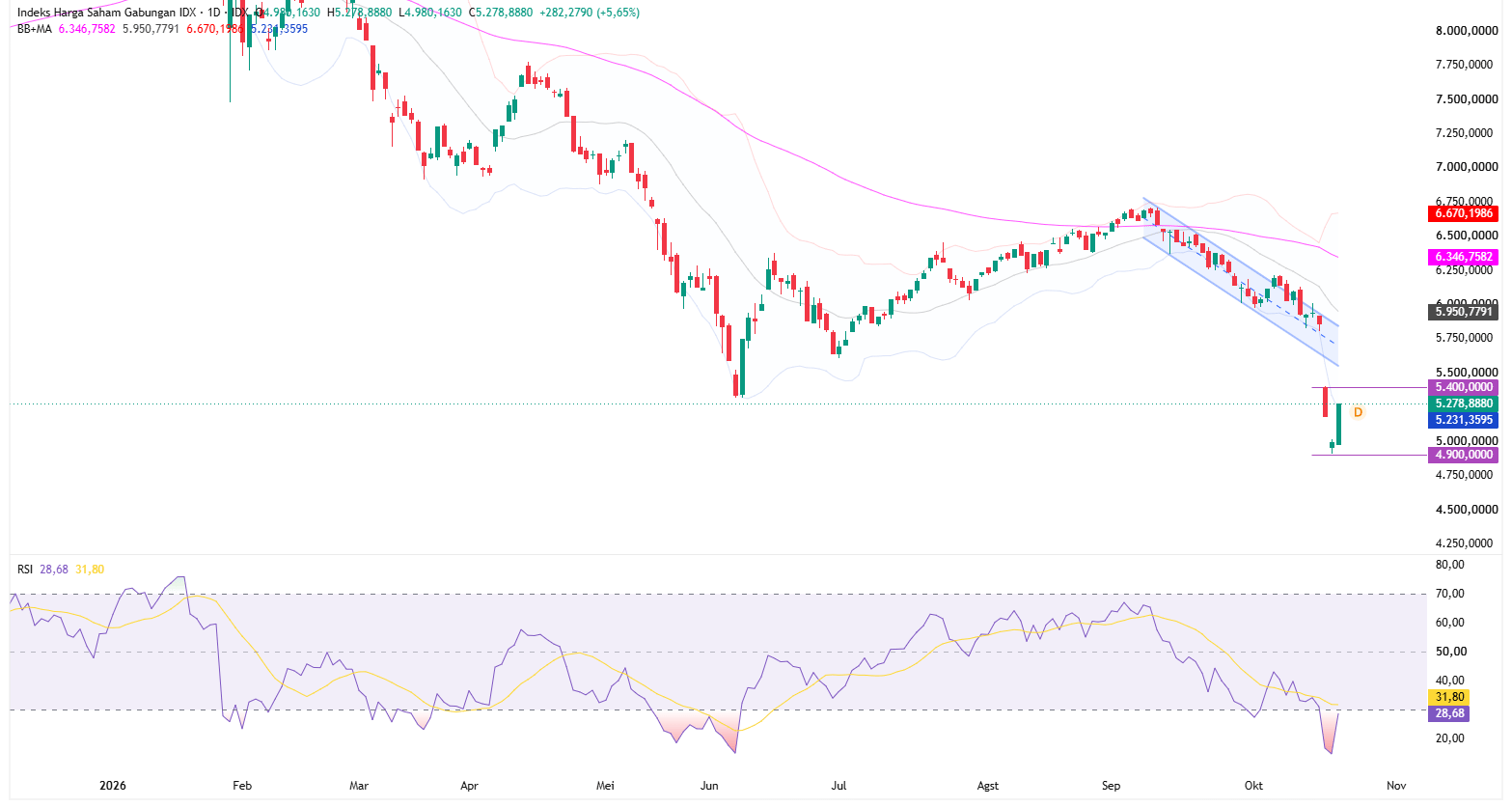The width and height of the screenshot is (1512, 807).
Task: Click the red 6.670,1986 legend value
Action: (x=214, y=29)
